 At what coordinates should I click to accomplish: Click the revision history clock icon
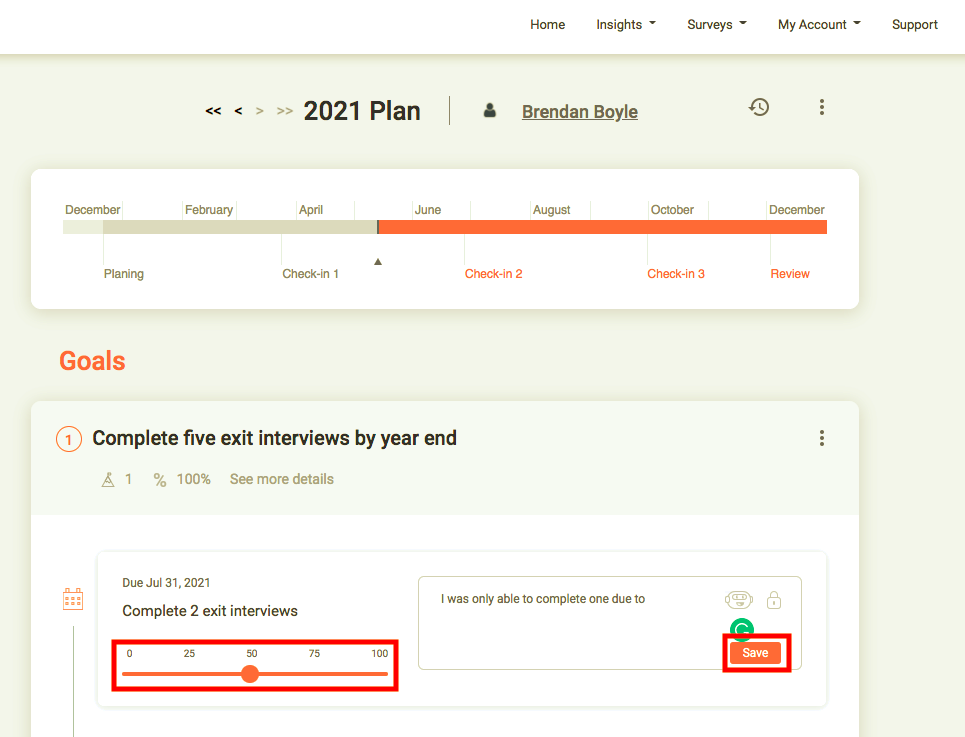[759, 107]
